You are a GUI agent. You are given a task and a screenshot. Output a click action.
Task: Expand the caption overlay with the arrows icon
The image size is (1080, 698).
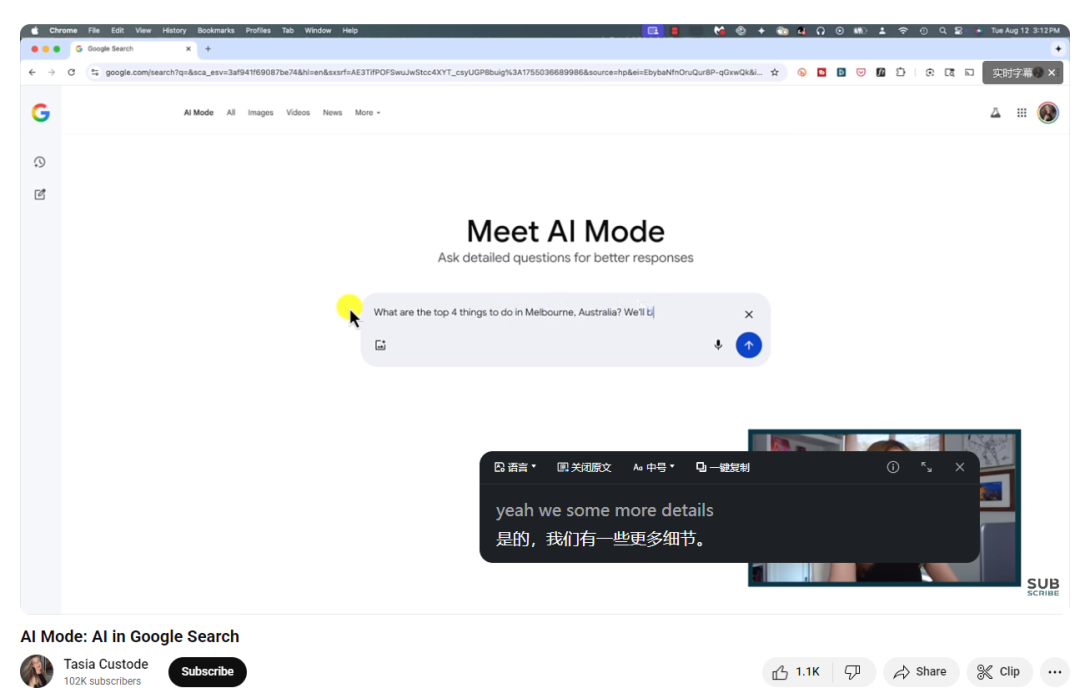click(926, 467)
